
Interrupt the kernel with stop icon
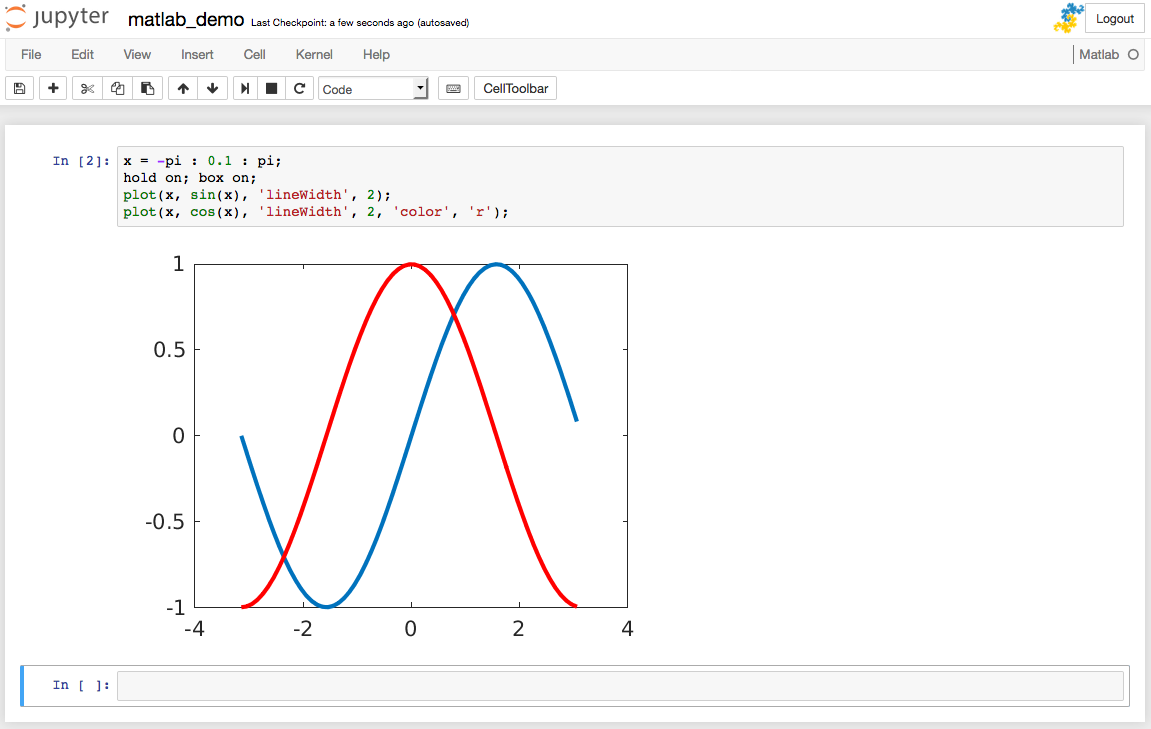pyautogui.click(x=271, y=89)
